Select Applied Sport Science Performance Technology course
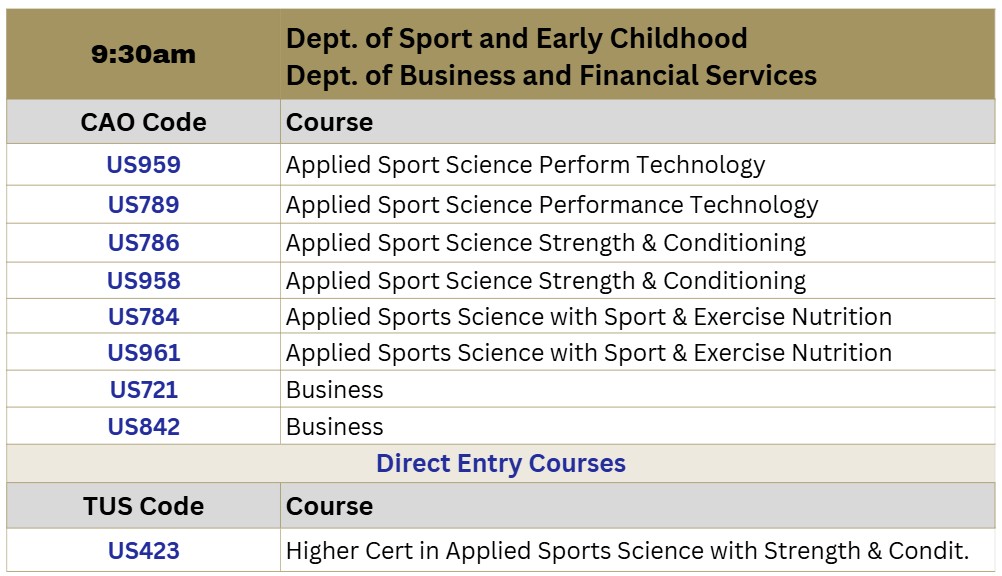The image size is (1002, 576). point(552,205)
